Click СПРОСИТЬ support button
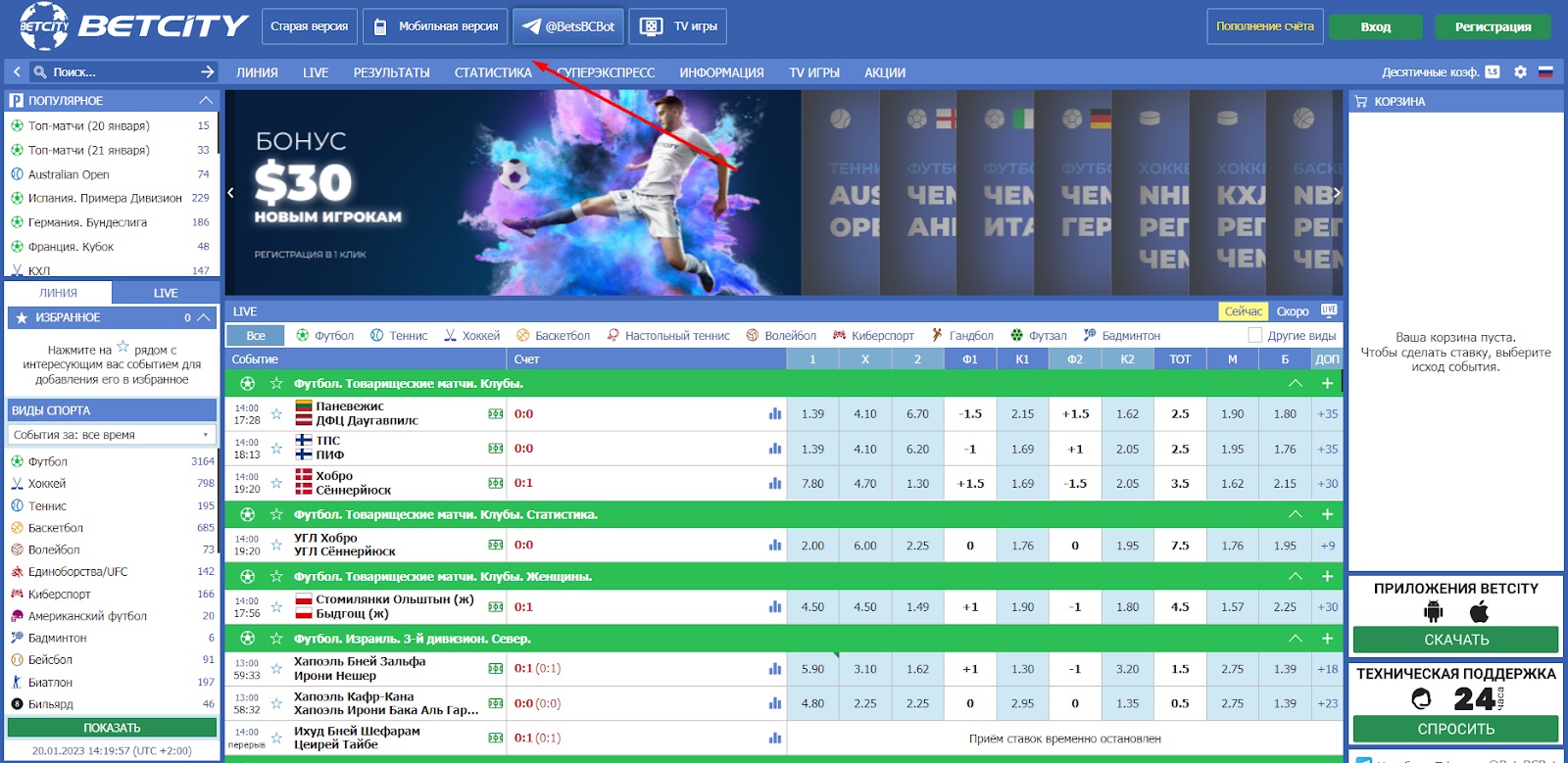This screenshot has height=763, width=1568. pyautogui.click(x=1455, y=729)
